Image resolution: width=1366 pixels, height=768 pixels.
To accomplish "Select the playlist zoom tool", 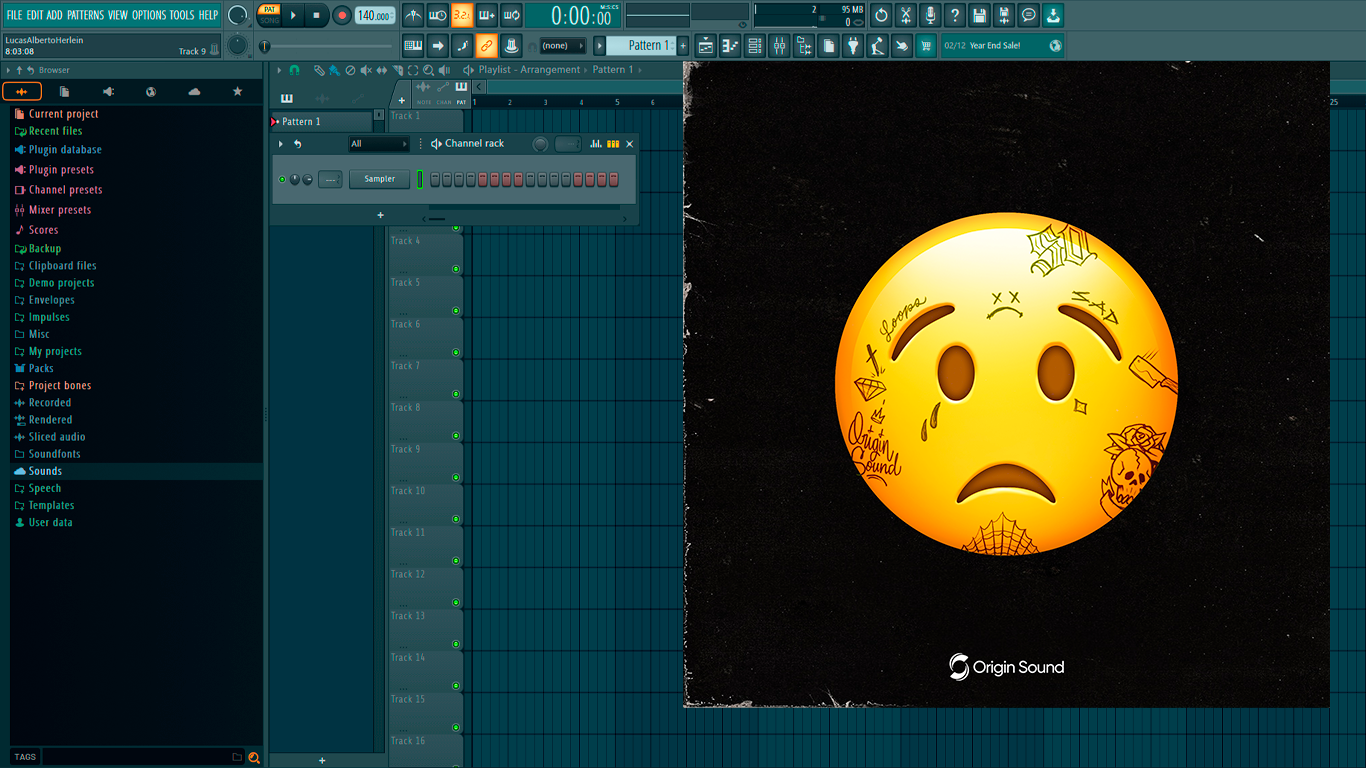I will pos(428,70).
